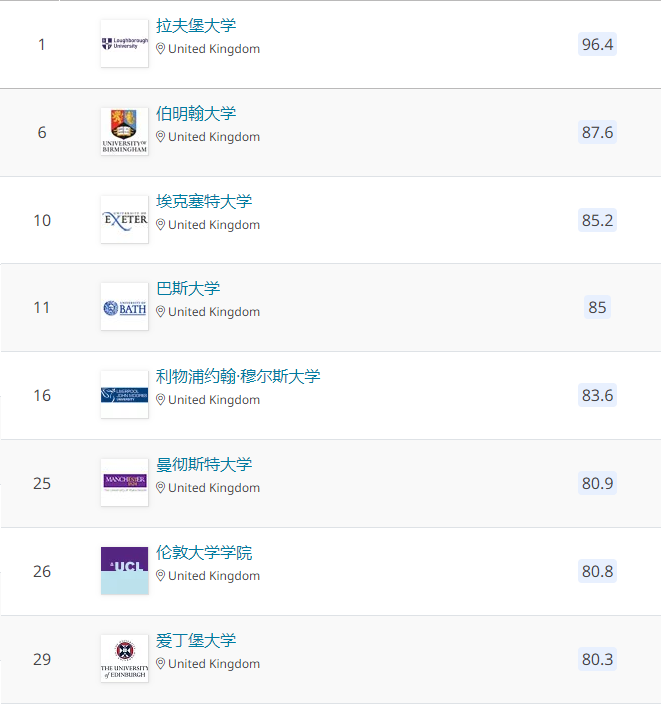Open the 伯明翰大学 university link
Image resolution: width=661 pixels, height=707 pixels.
tap(196, 114)
